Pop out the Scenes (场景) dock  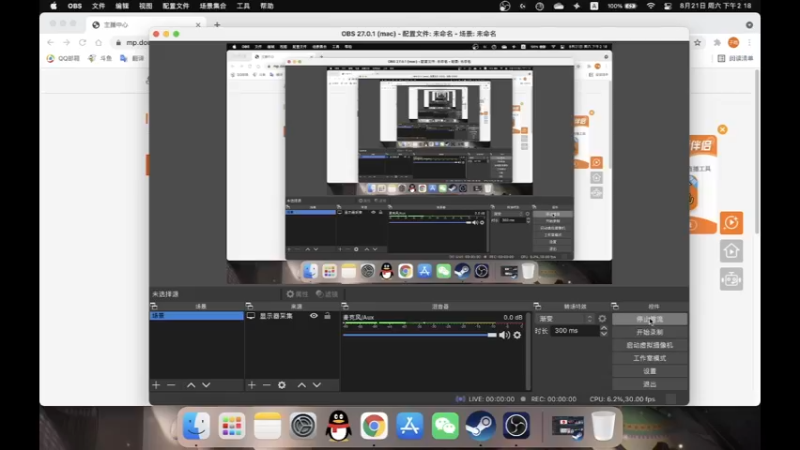tap(154, 306)
